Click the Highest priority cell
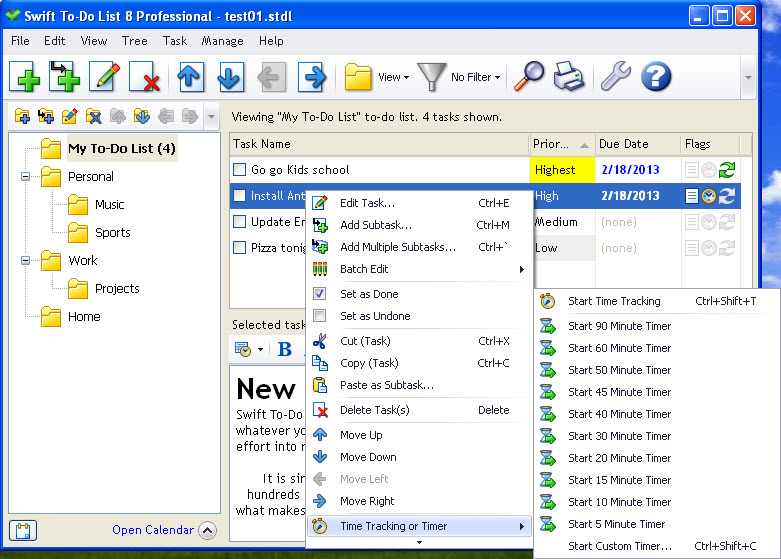 click(562, 170)
